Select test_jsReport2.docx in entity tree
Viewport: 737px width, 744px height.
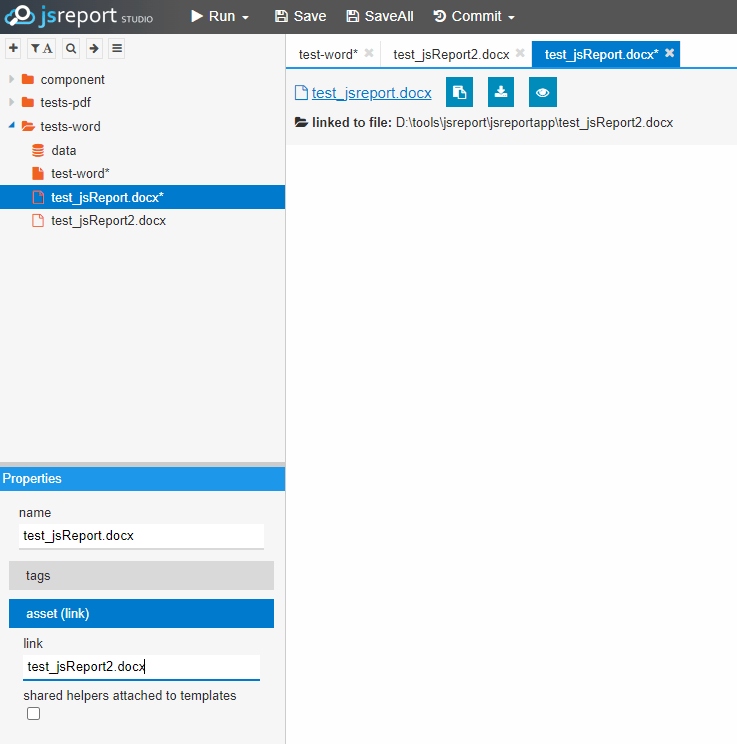[x=108, y=221]
